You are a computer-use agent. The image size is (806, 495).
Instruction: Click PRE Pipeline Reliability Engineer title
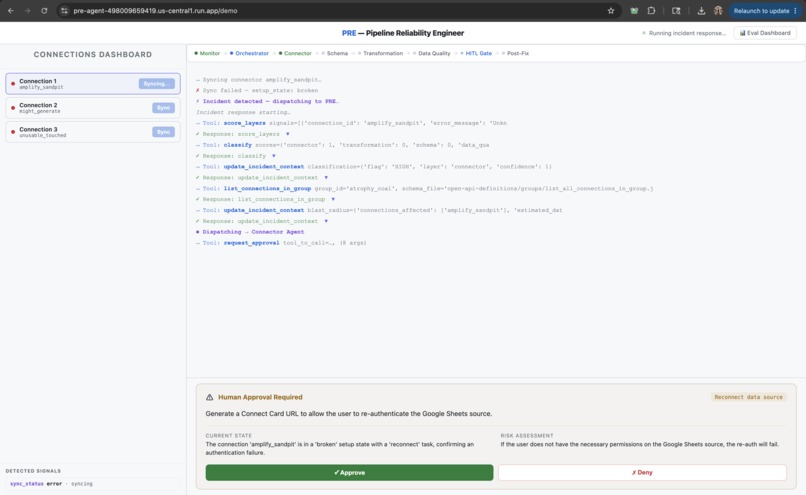coord(403,33)
